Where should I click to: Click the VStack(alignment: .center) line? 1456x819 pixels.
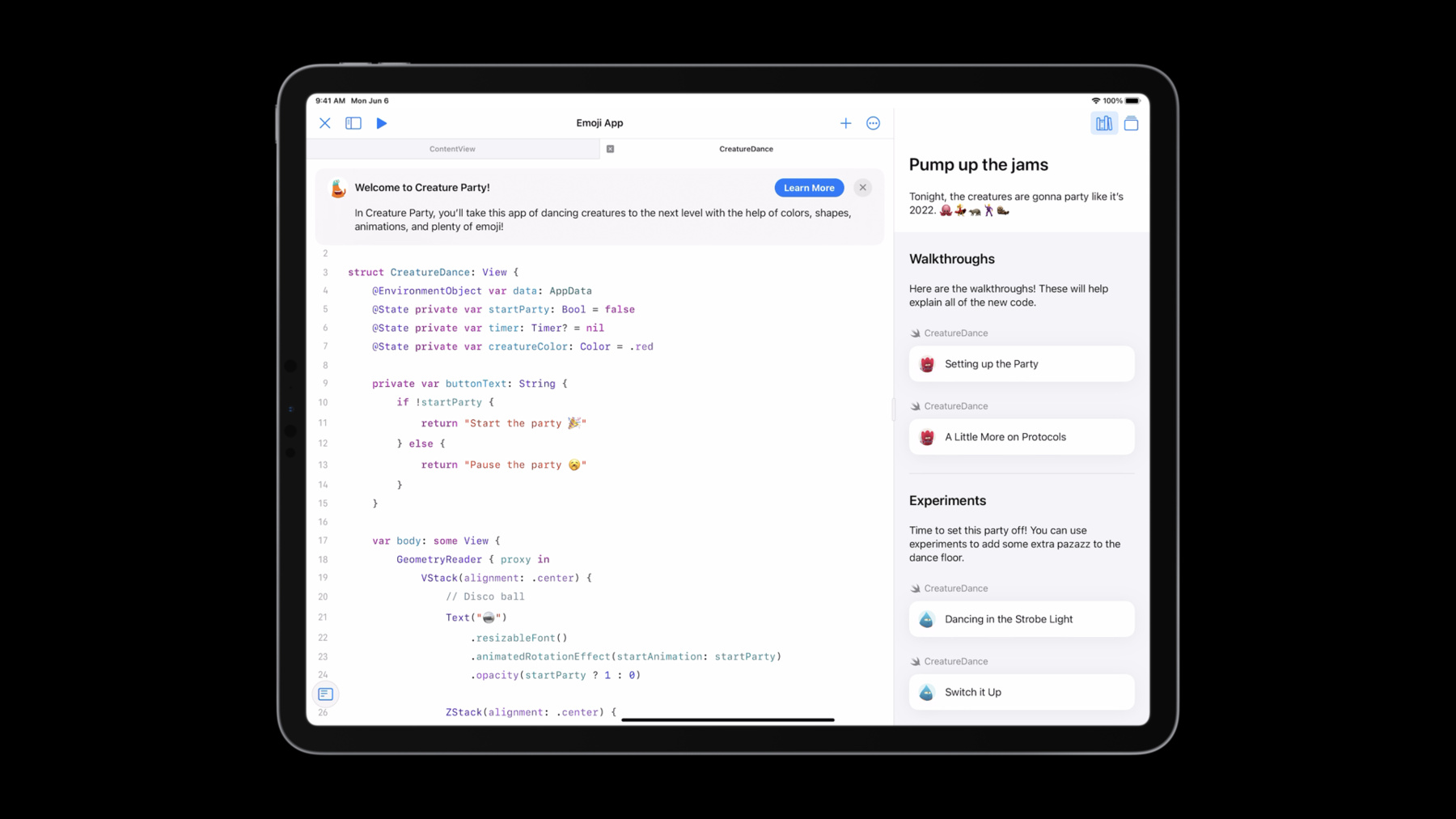[506, 578]
